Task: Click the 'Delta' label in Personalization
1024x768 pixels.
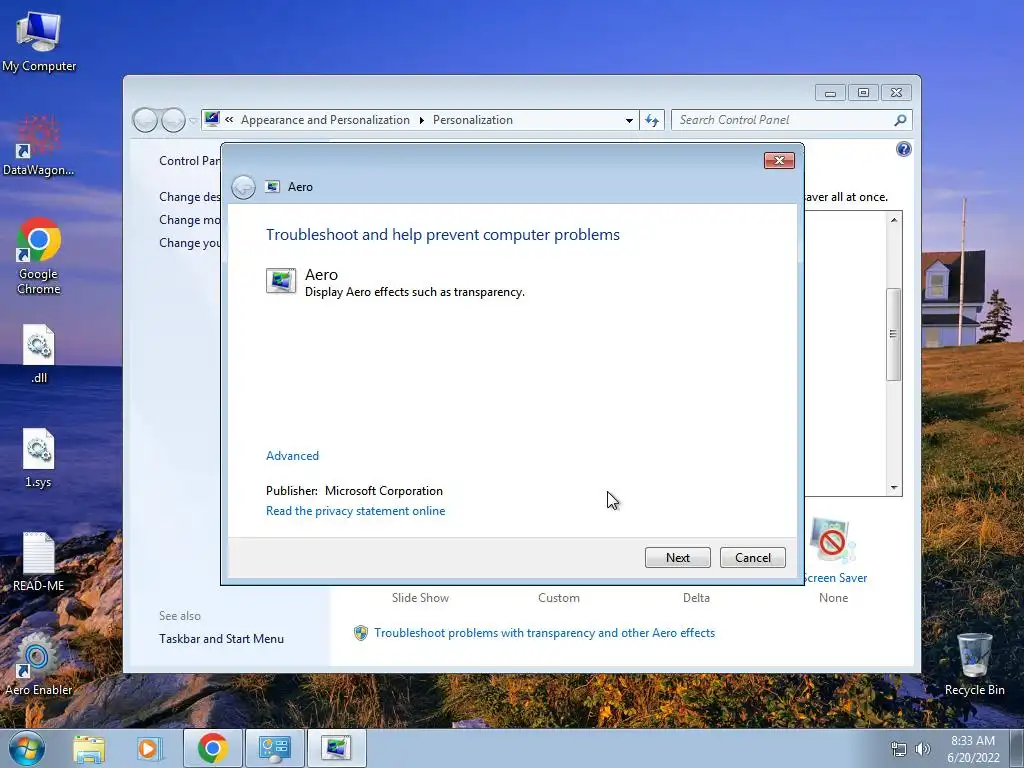Action: coord(696,598)
